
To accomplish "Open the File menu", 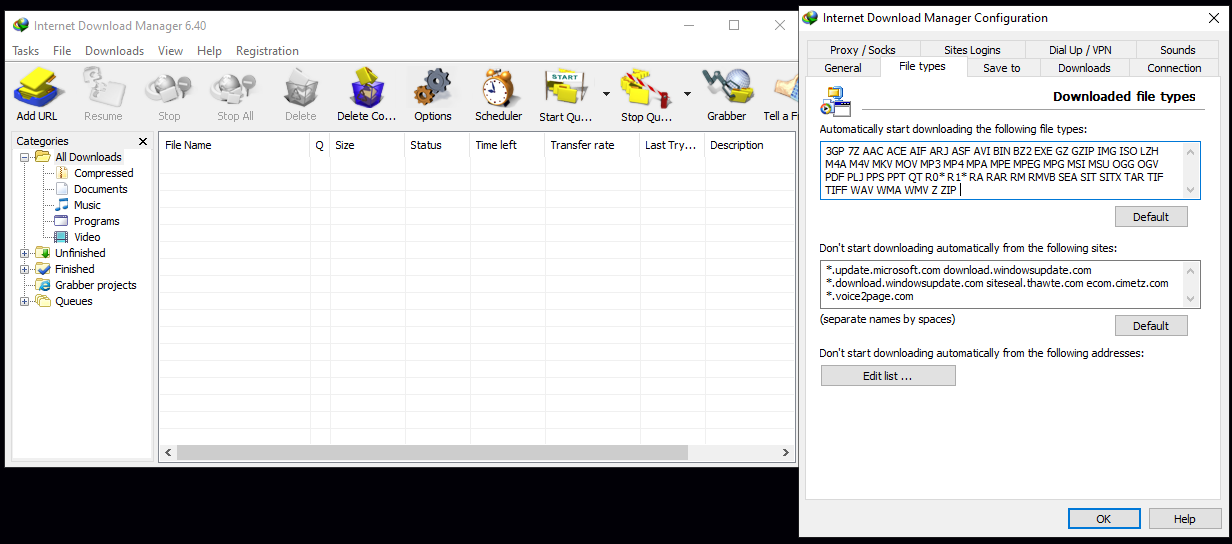I will (x=62, y=51).
